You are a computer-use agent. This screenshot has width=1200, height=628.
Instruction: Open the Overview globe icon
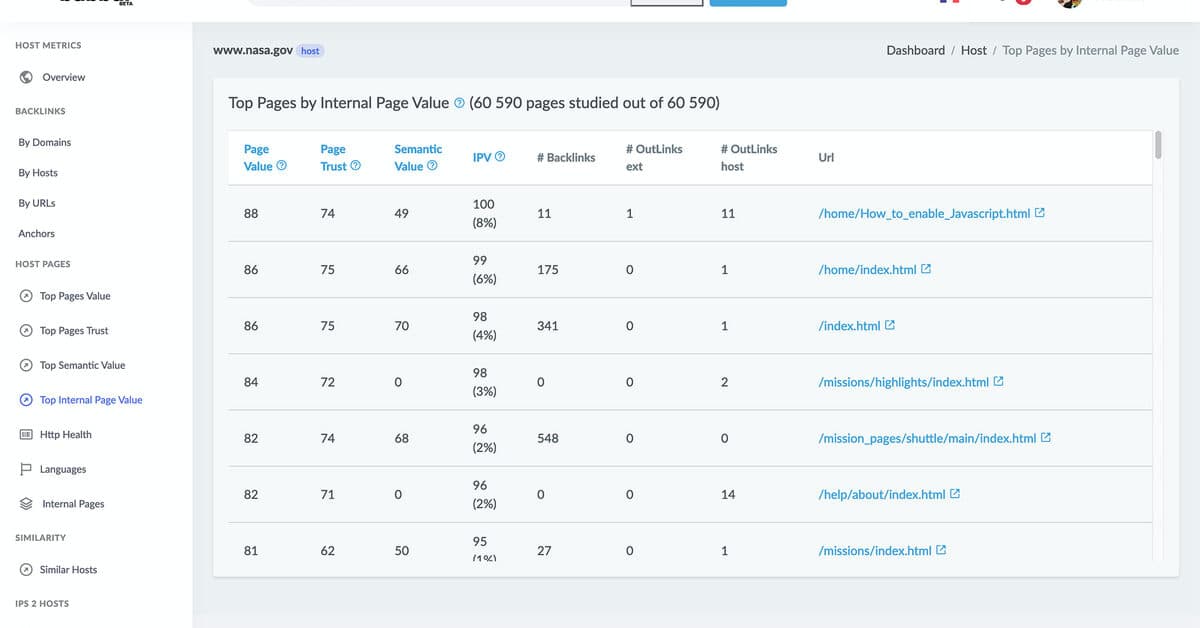[x=26, y=77]
